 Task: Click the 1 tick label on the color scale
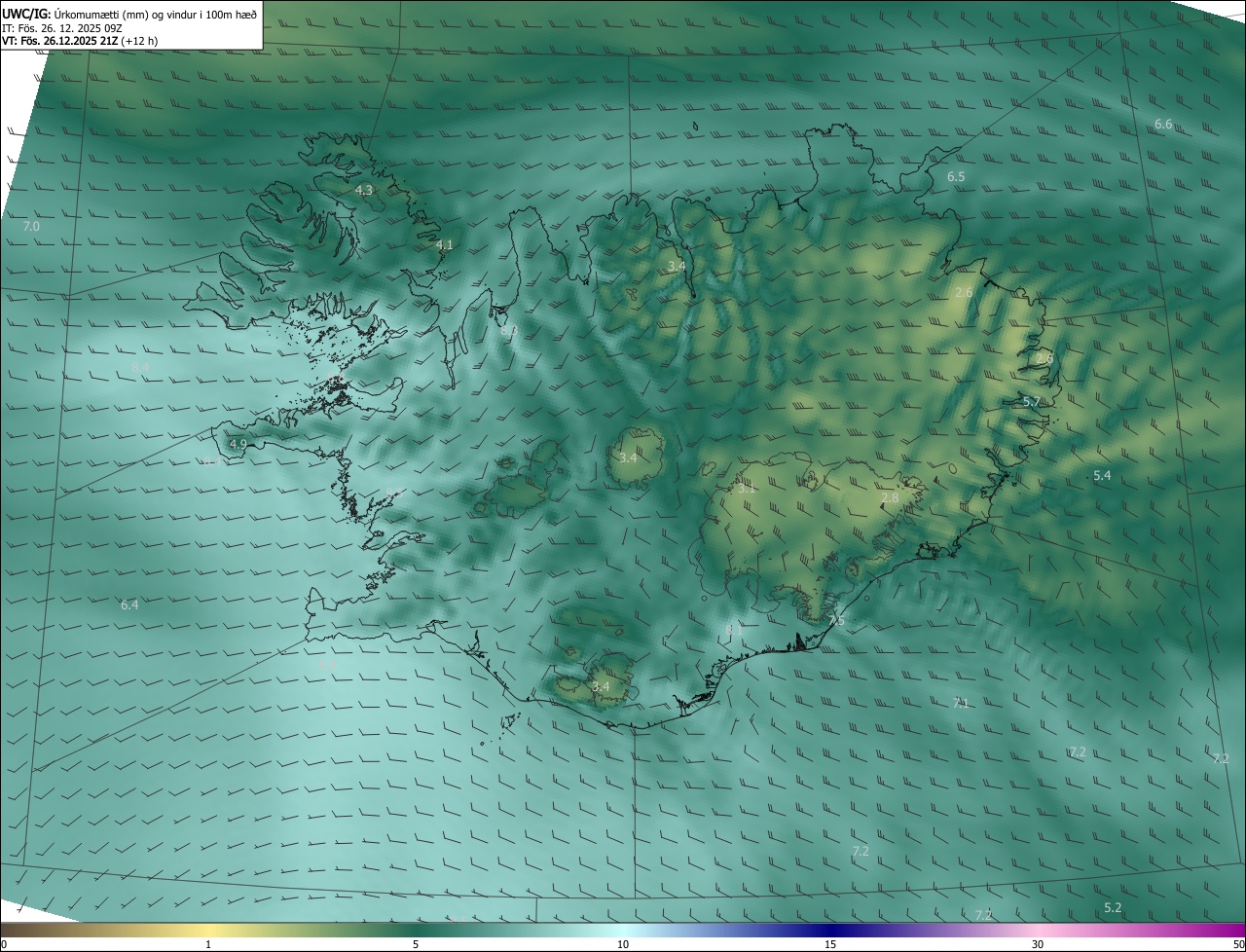pyautogui.click(x=208, y=944)
